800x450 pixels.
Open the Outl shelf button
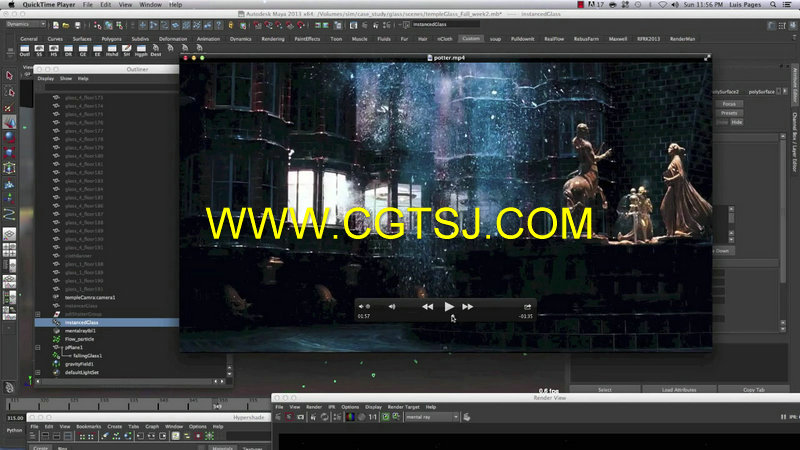coord(24,50)
